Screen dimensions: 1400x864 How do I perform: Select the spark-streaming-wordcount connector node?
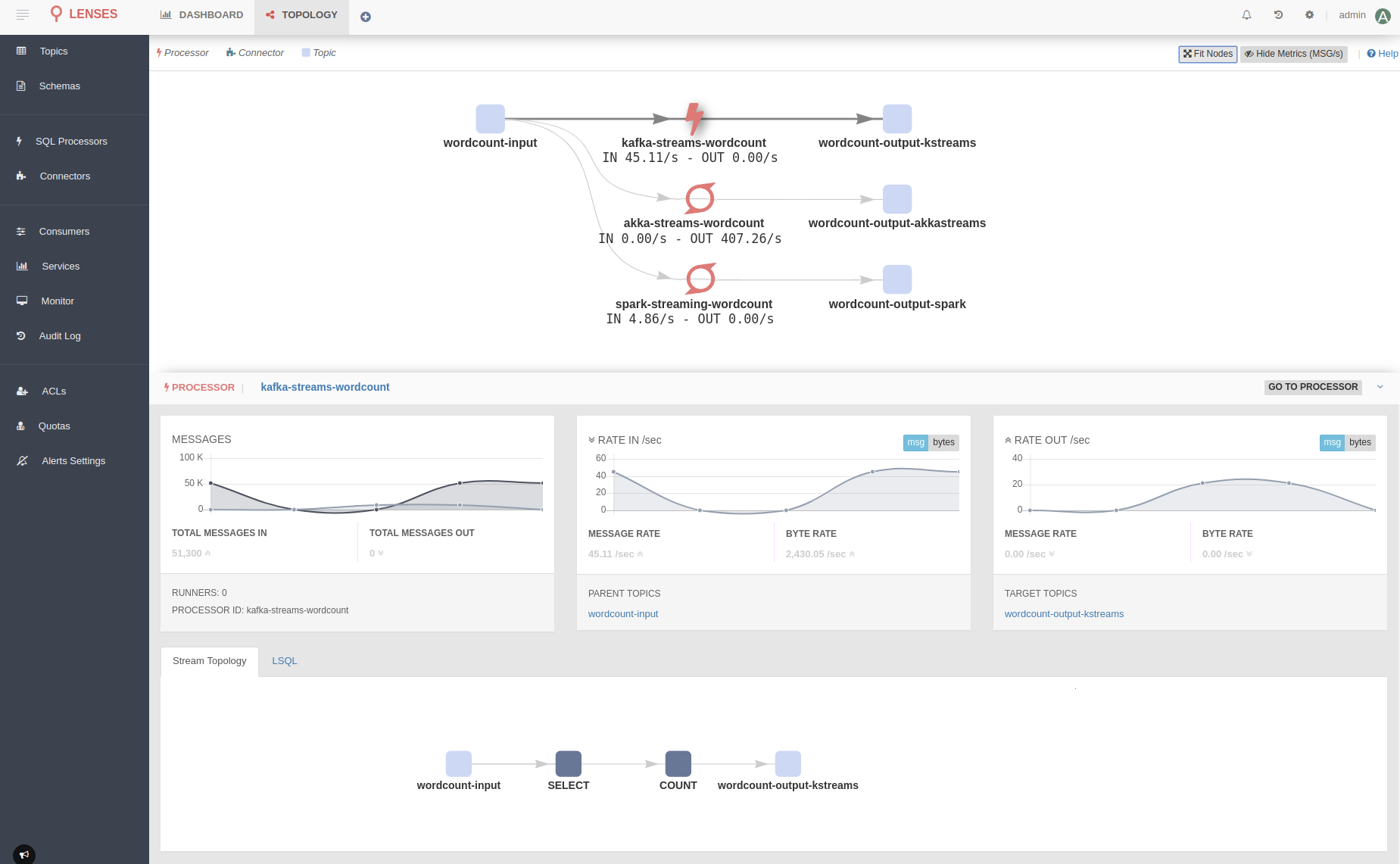point(700,279)
